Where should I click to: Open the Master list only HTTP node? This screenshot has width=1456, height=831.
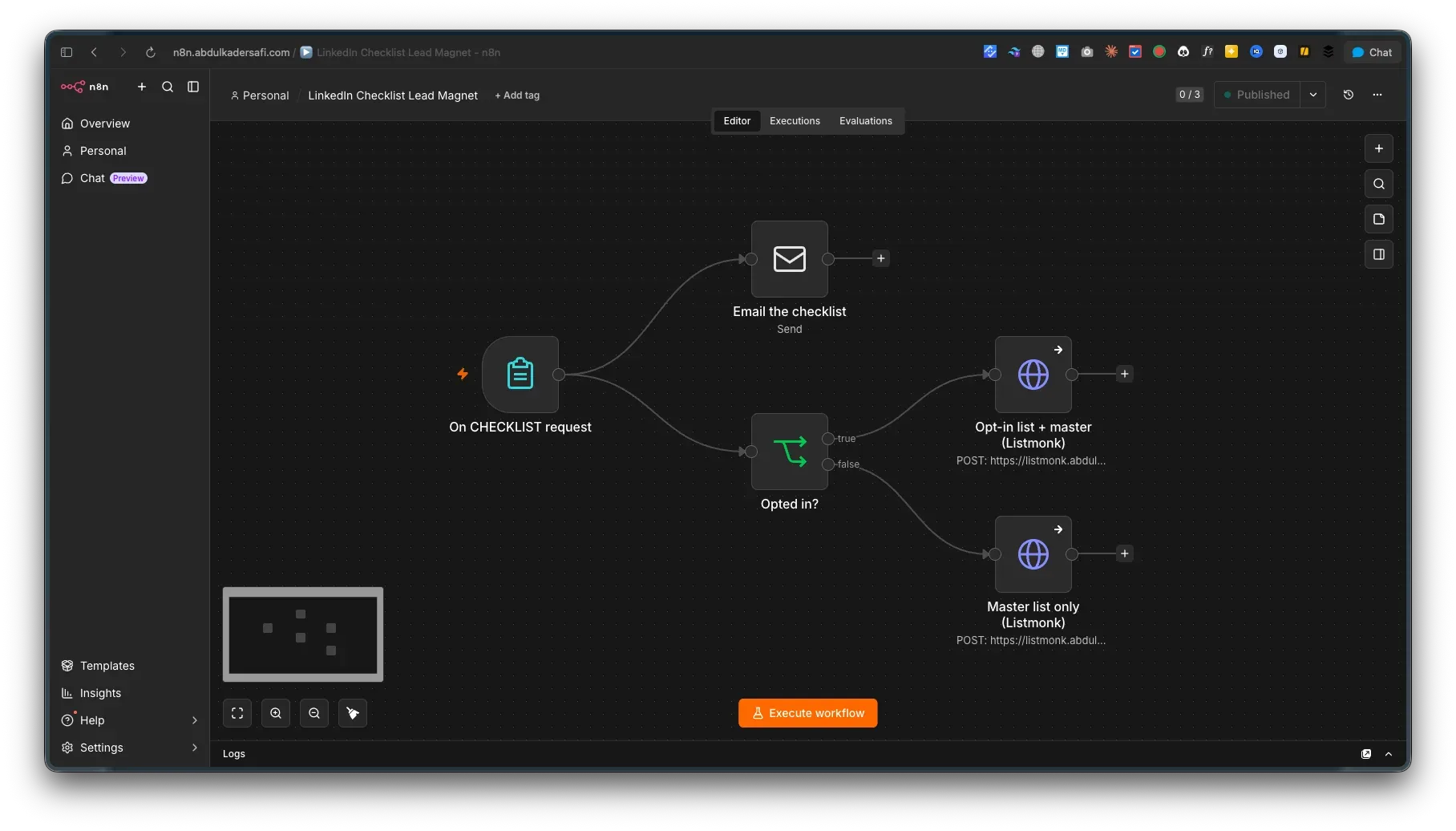pos(1033,554)
